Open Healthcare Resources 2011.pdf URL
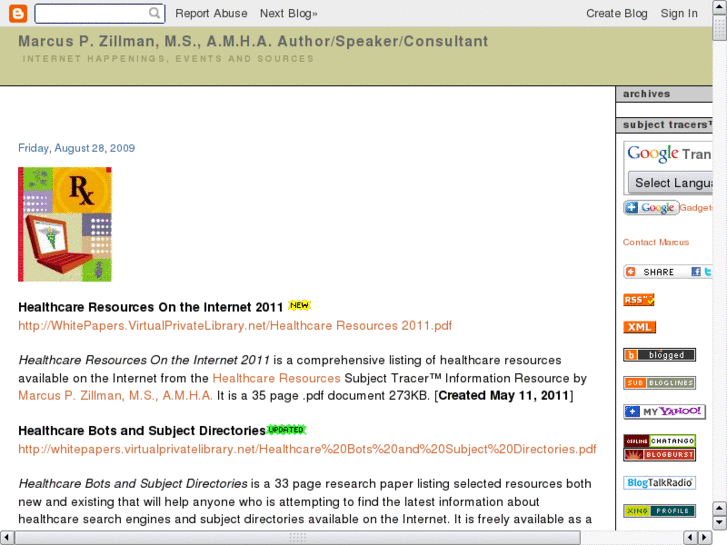 pyautogui.click(x=235, y=326)
